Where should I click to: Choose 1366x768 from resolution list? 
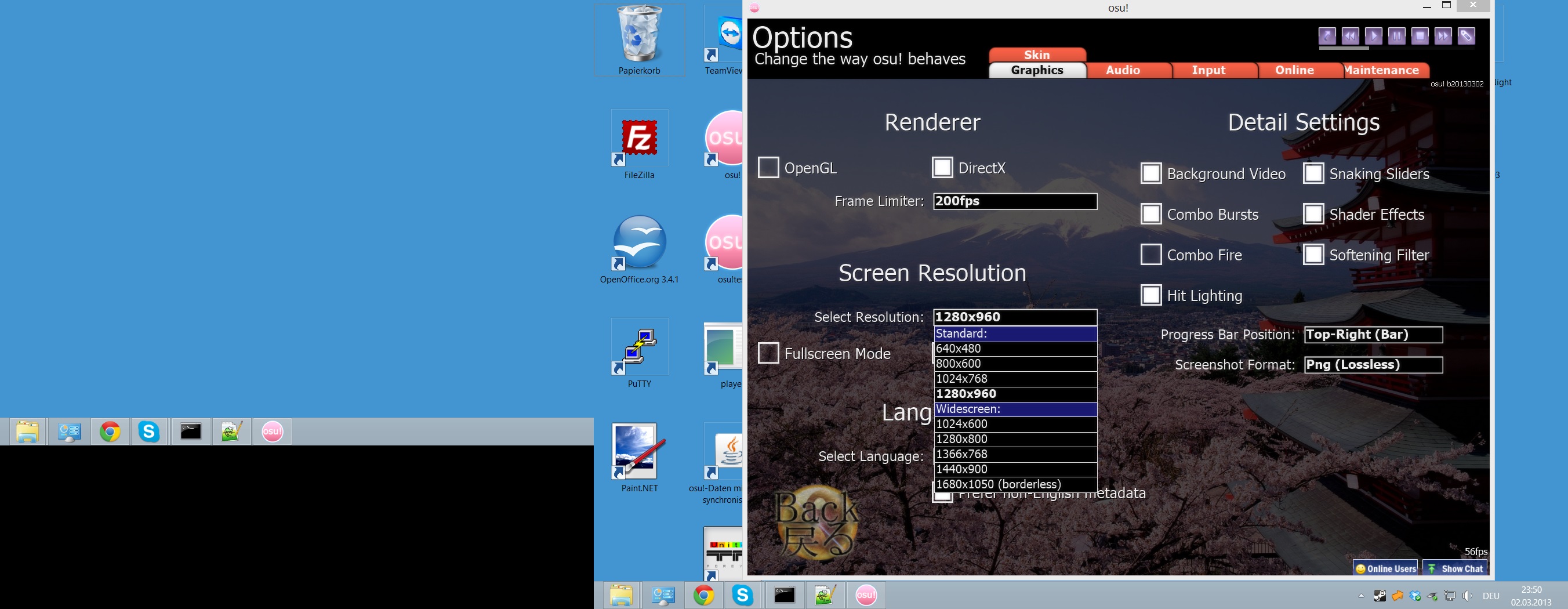[x=1015, y=454]
